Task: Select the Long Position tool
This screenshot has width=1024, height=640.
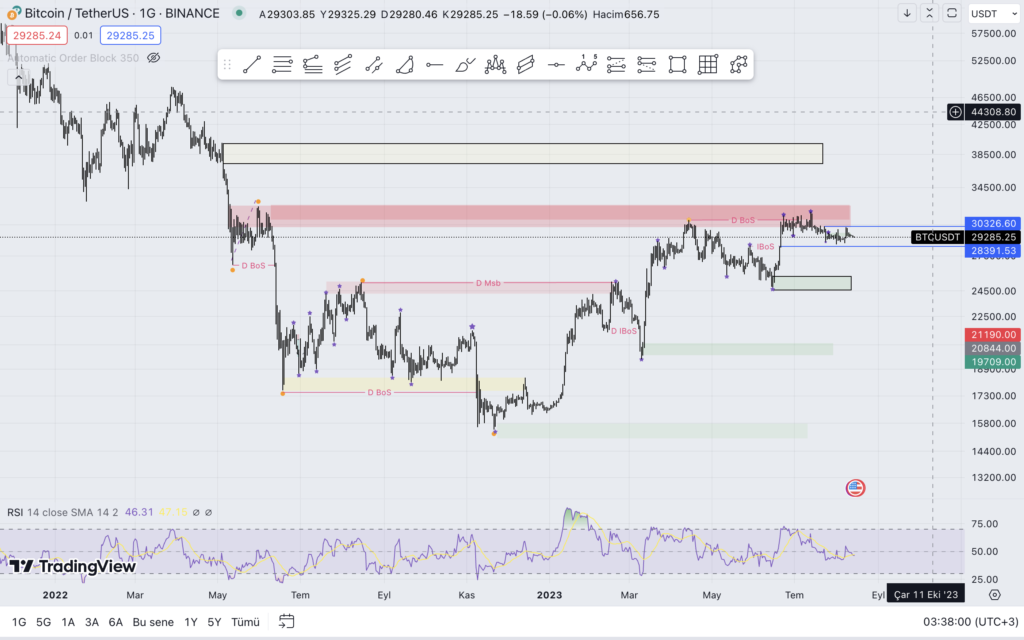Action: pyautogui.click(x=616, y=65)
